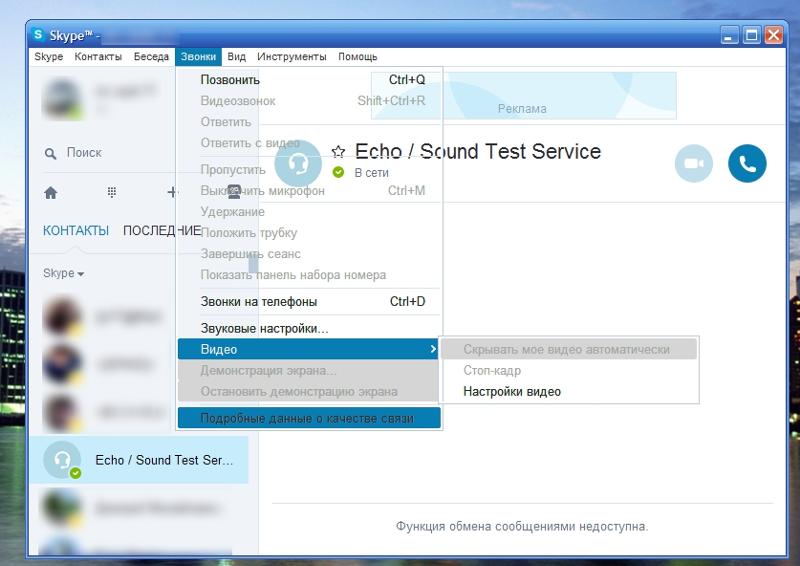Click your blurred profile avatar at top left
800x566 pixels.
click(62, 98)
